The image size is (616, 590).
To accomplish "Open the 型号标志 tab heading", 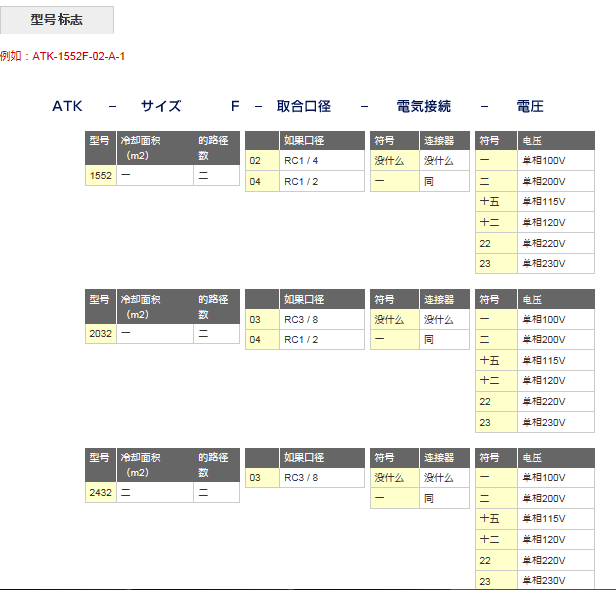I will 57,20.
